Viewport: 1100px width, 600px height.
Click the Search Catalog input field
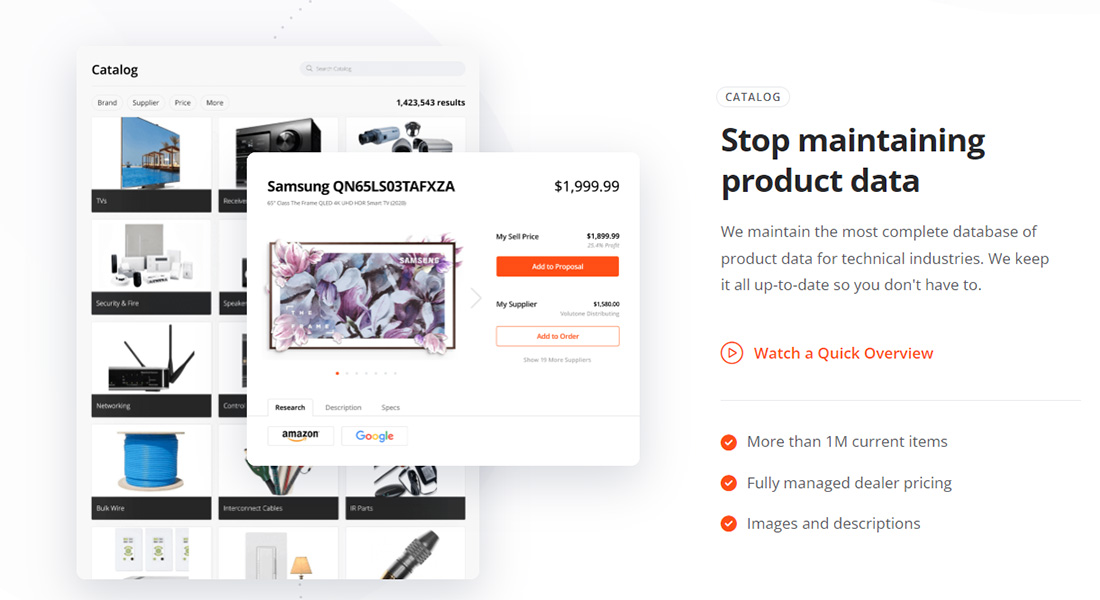382,69
